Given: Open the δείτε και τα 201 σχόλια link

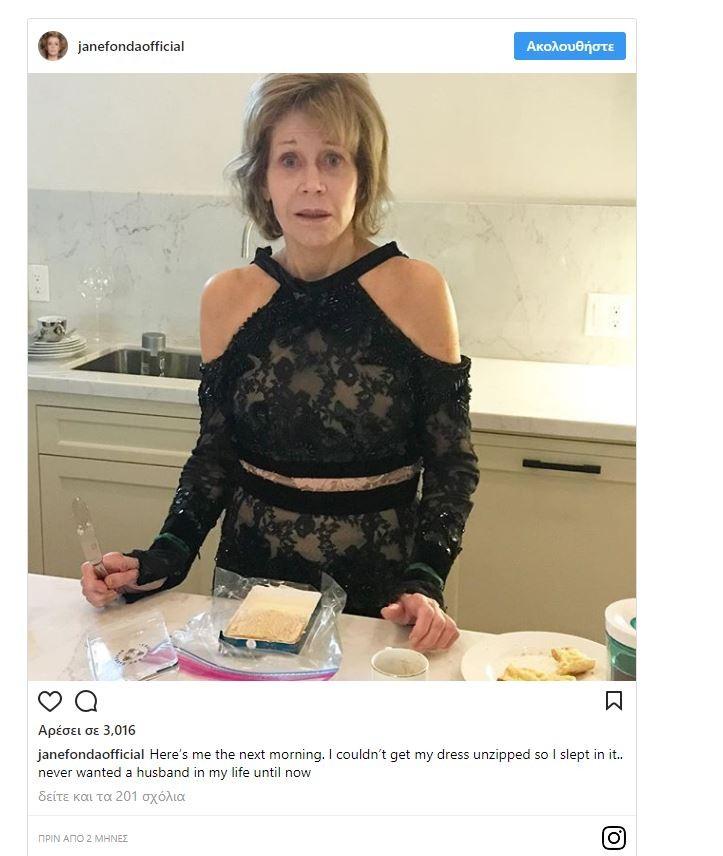Looking at the screenshot, I should (112, 797).
